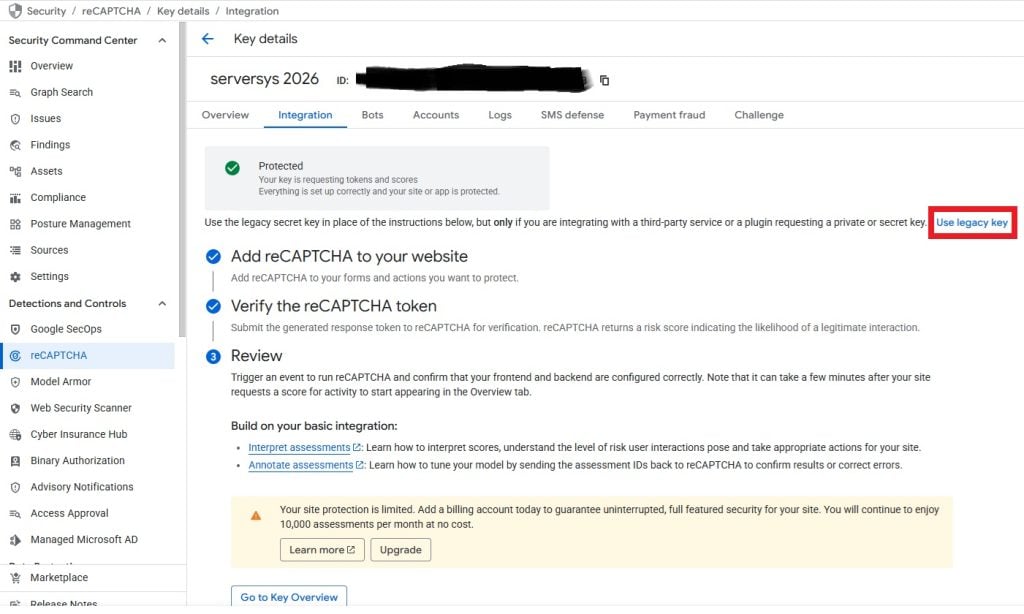1024x614 pixels.
Task: Click the Managed Microsoft AD icon
Action: pyautogui.click(x=15, y=540)
